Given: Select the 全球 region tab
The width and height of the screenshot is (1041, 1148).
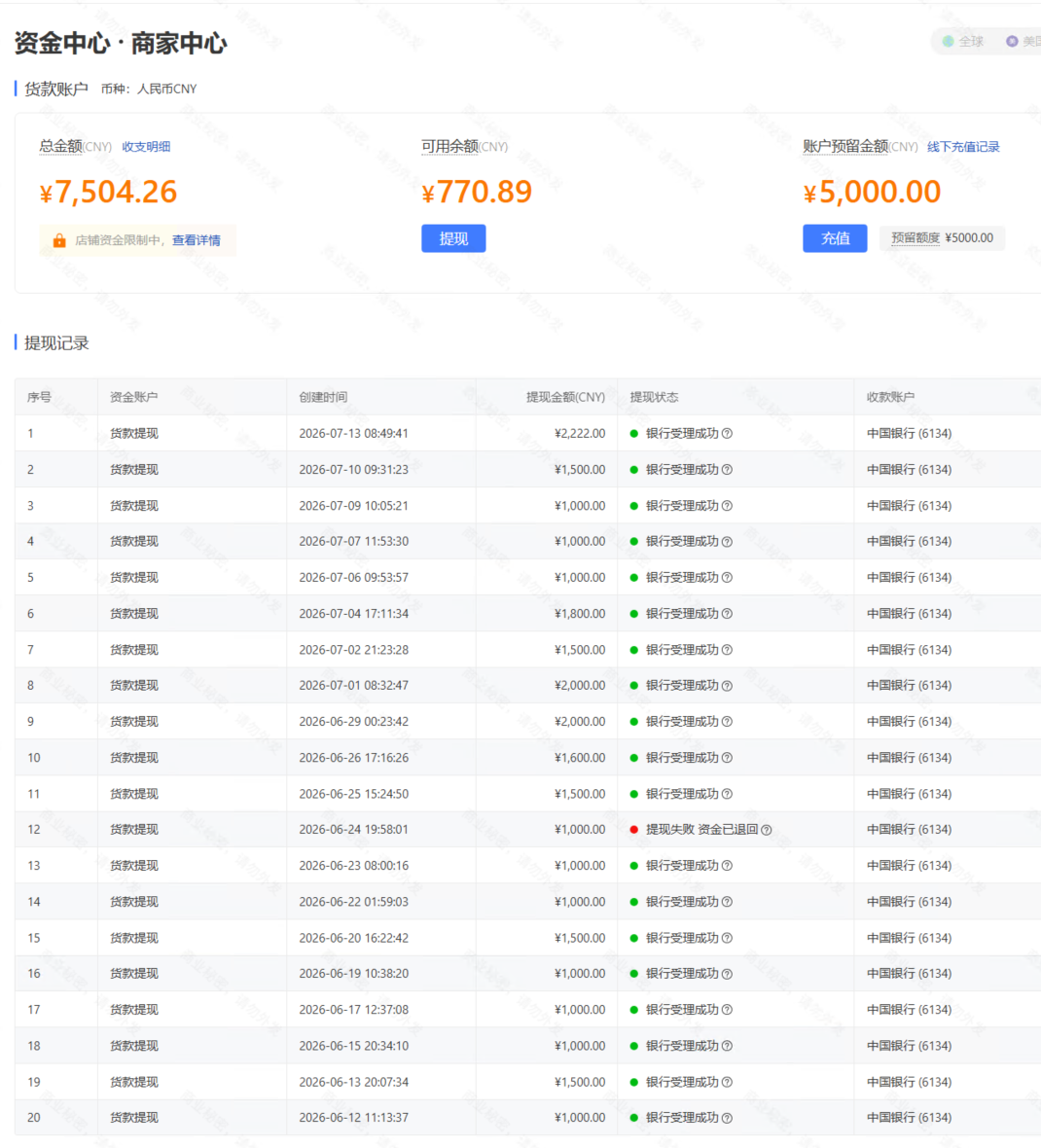Looking at the screenshot, I should (963, 41).
